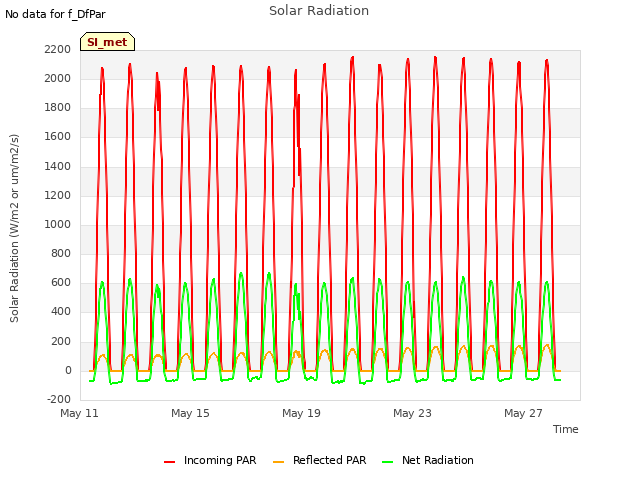This screenshot has height=480, width=640.
Task: Click the 1400 y-axis tick label
Action: (x=58, y=166)
